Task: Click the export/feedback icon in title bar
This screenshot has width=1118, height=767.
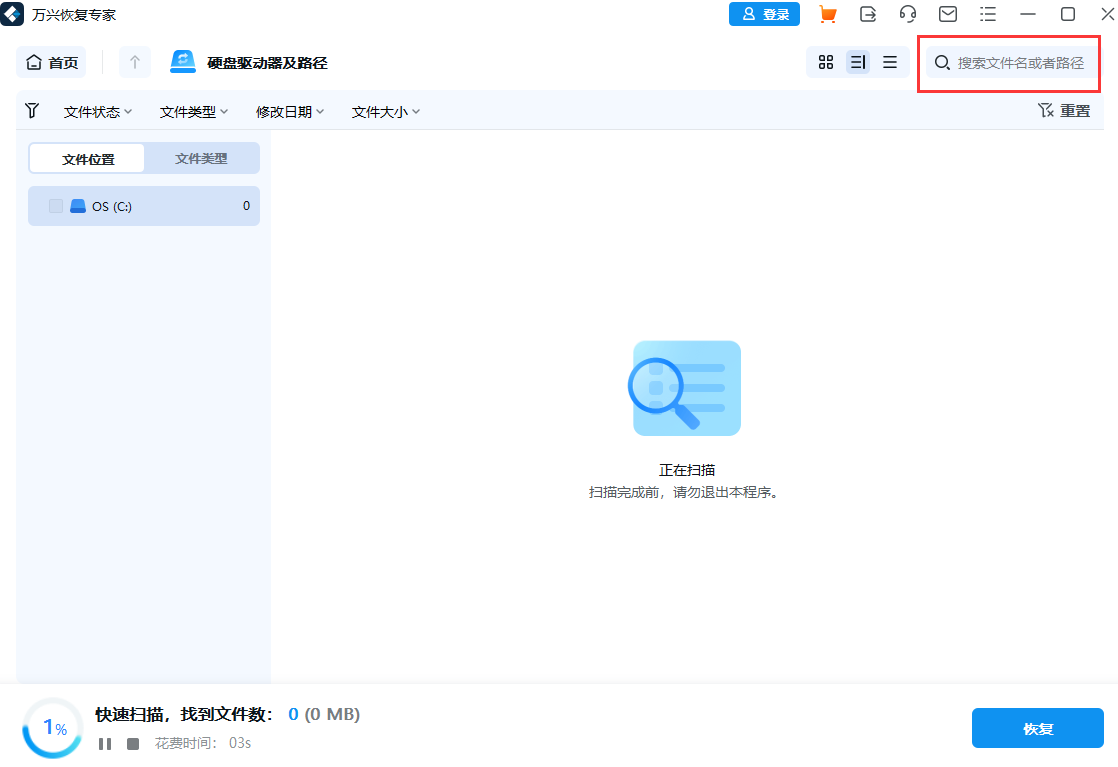Action: [868, 14]
